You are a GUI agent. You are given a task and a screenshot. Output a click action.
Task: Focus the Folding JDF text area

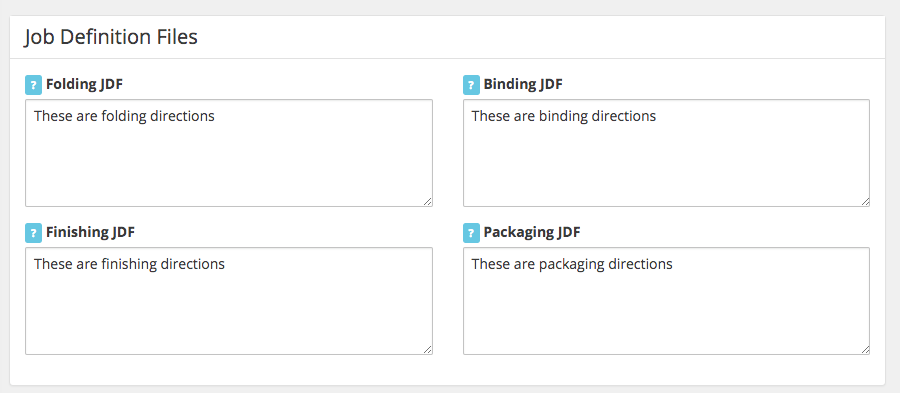point(229,153)
